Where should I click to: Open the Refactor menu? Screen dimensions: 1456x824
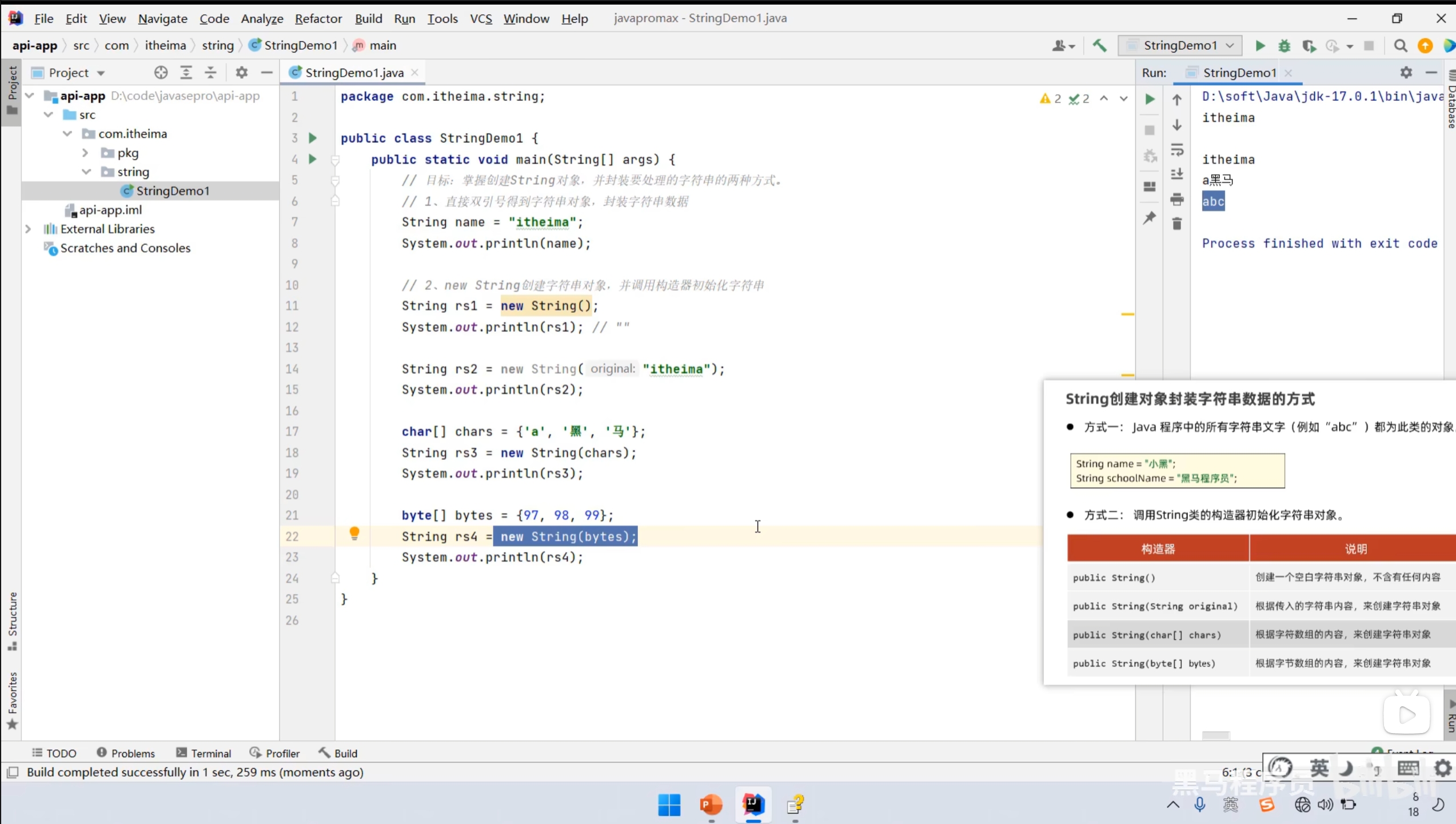point(318,18)
